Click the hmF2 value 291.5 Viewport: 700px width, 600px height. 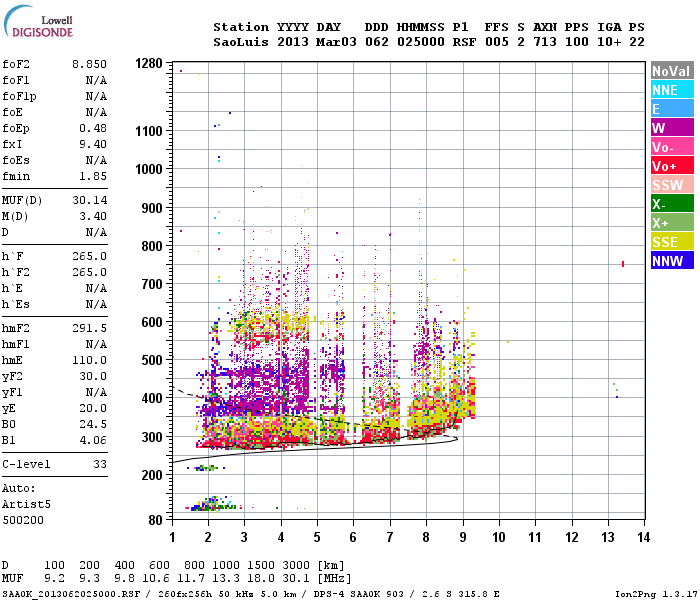click(90, 328)
